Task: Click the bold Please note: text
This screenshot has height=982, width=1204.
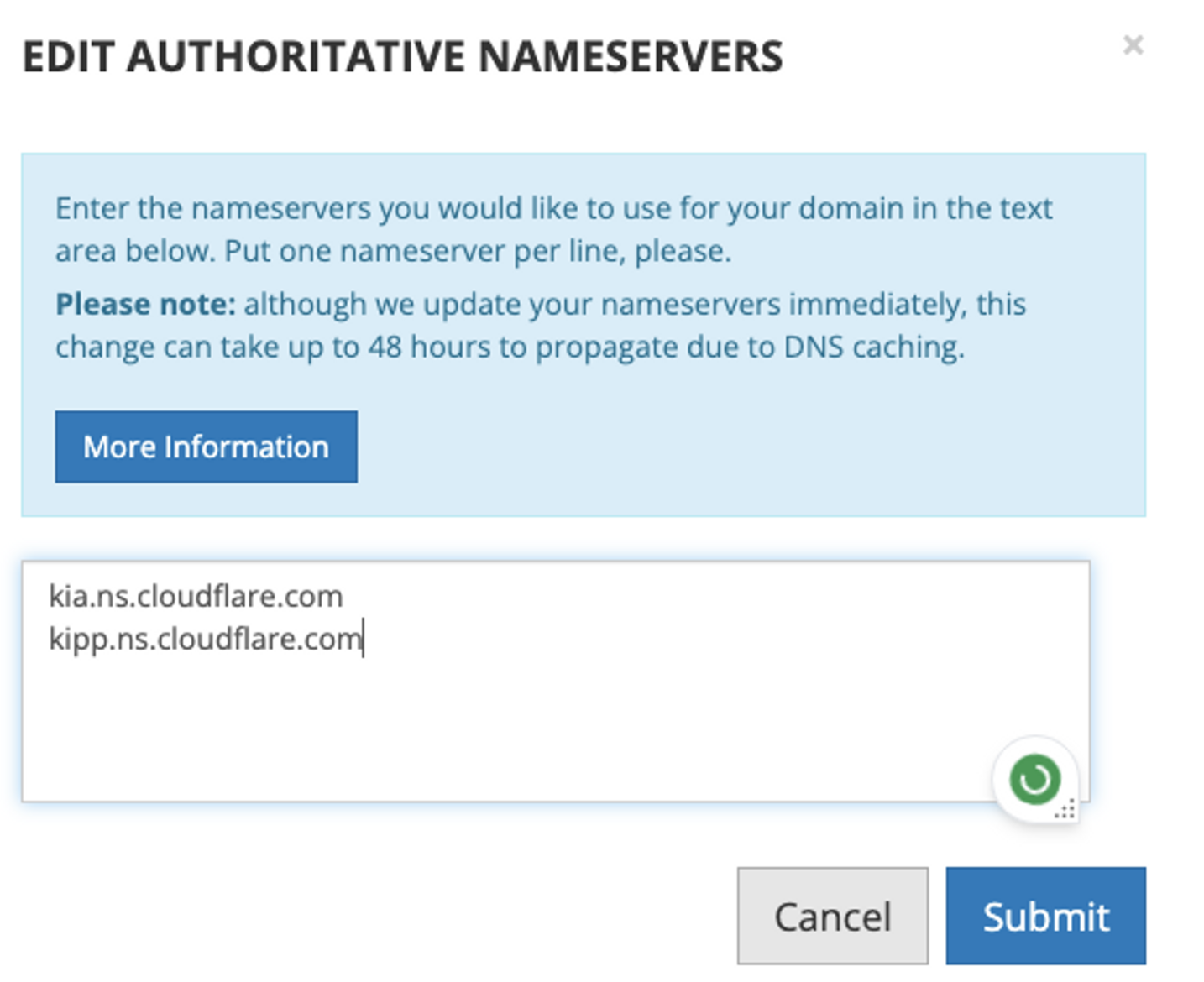Action: 146,304
